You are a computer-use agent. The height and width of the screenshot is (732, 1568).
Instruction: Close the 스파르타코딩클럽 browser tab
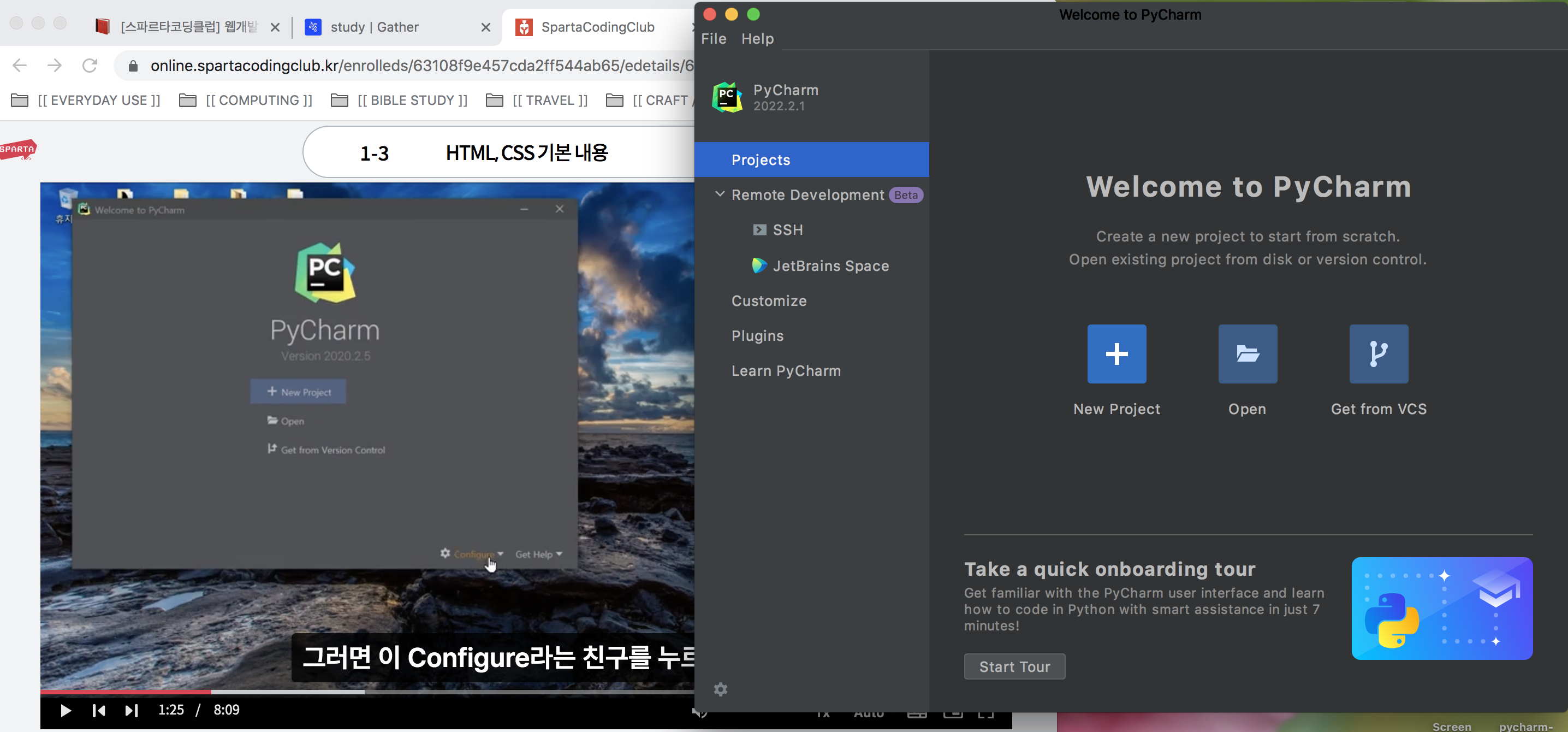click(275, 27)
